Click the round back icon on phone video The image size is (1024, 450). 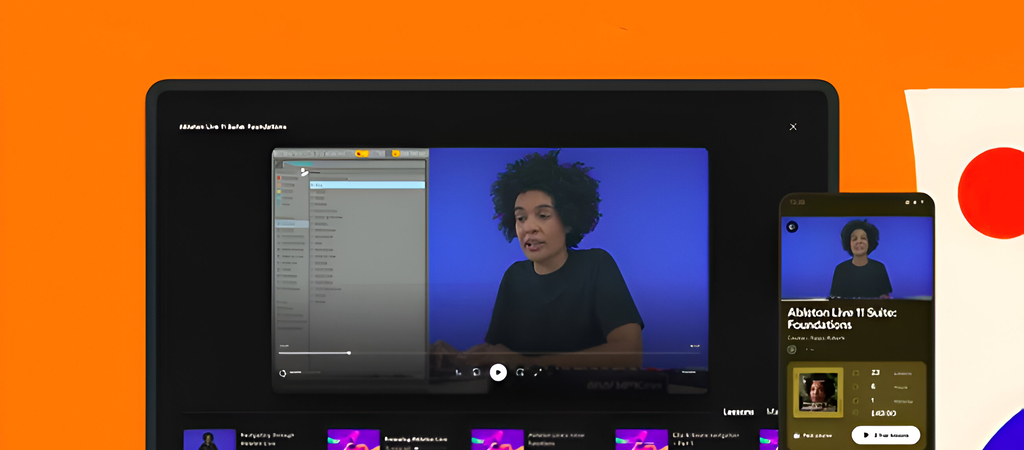point(792,227)
